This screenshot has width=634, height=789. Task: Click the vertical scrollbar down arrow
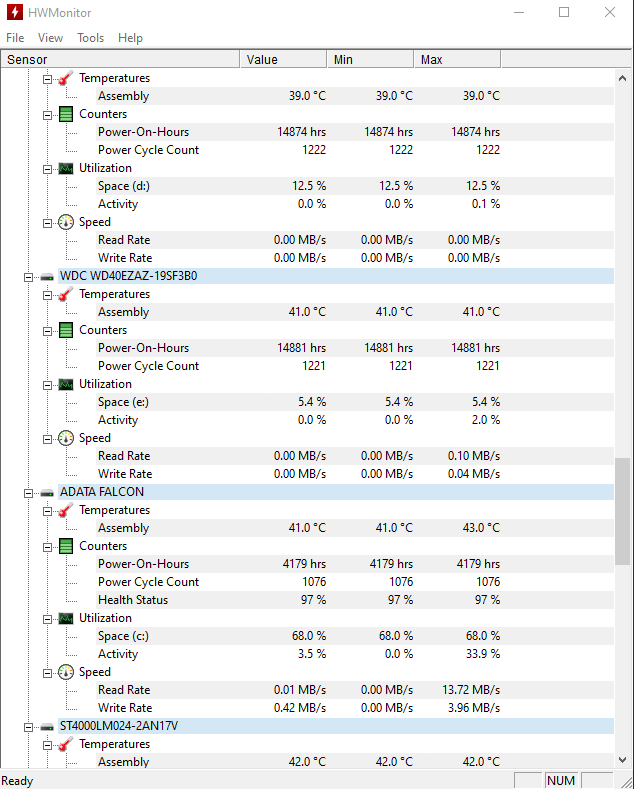click(x=622, y=760)
